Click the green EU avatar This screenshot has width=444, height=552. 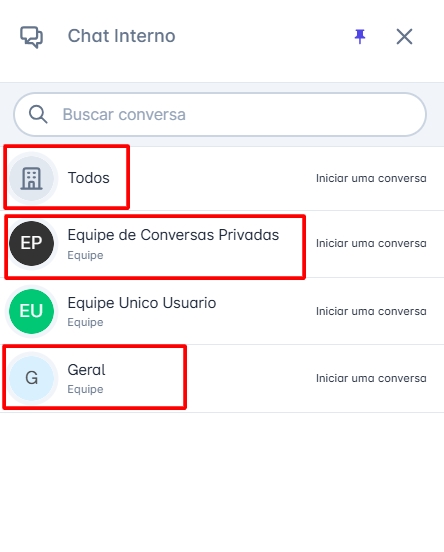[x=31, y=311]
